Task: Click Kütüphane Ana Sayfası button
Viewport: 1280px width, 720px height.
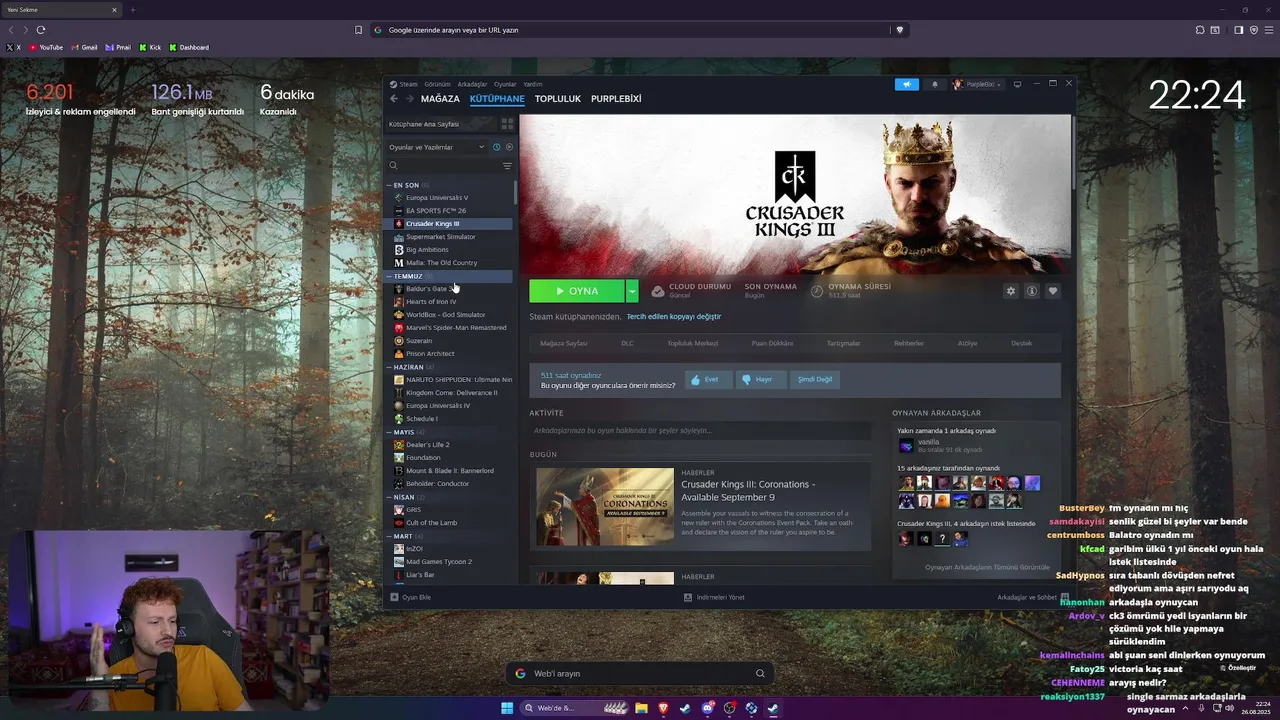Action: pos(441,124)
